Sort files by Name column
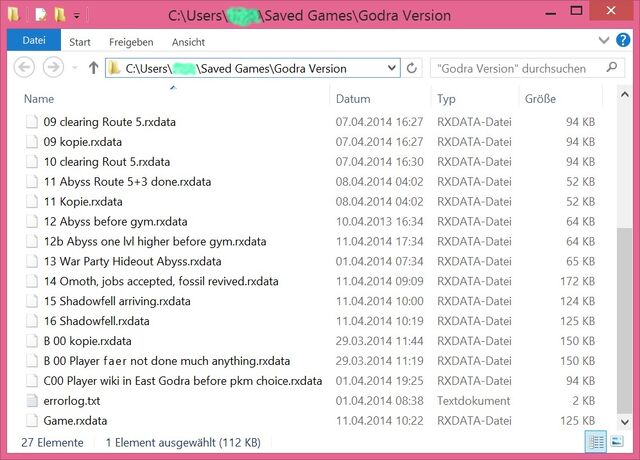The width and height of the screenshot is (640, 460). point(39,99)
